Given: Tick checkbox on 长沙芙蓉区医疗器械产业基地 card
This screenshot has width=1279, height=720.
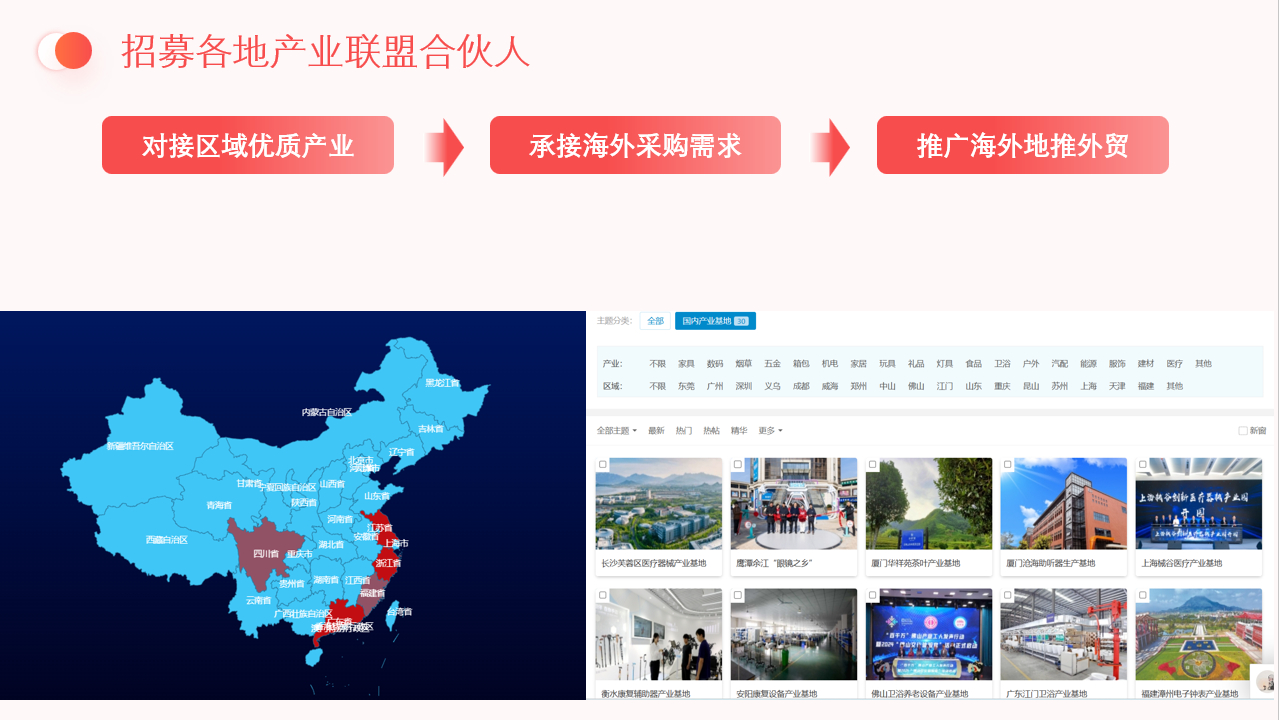Looking at the screenshot, I should (x=602, y=465).
